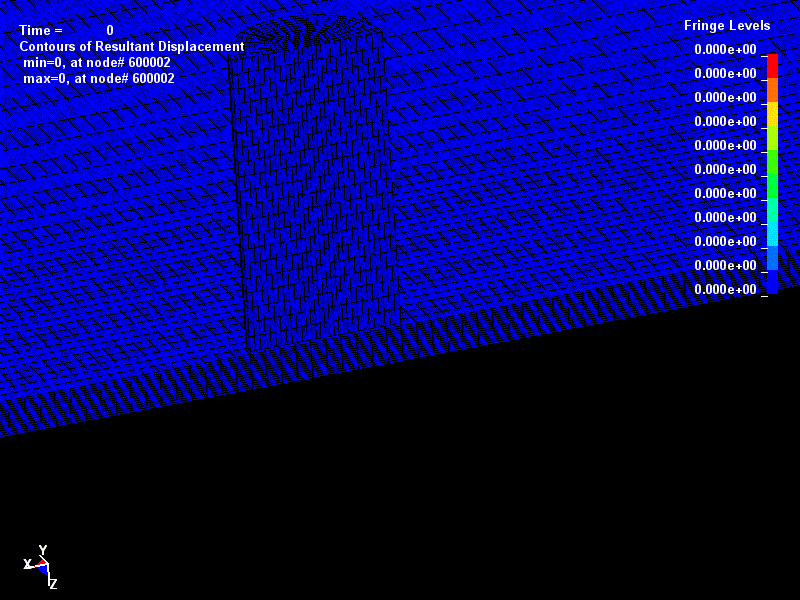Click the XYZ axis triad icon
This screenshot has width=800, height=600.
[x=41, y=566]
